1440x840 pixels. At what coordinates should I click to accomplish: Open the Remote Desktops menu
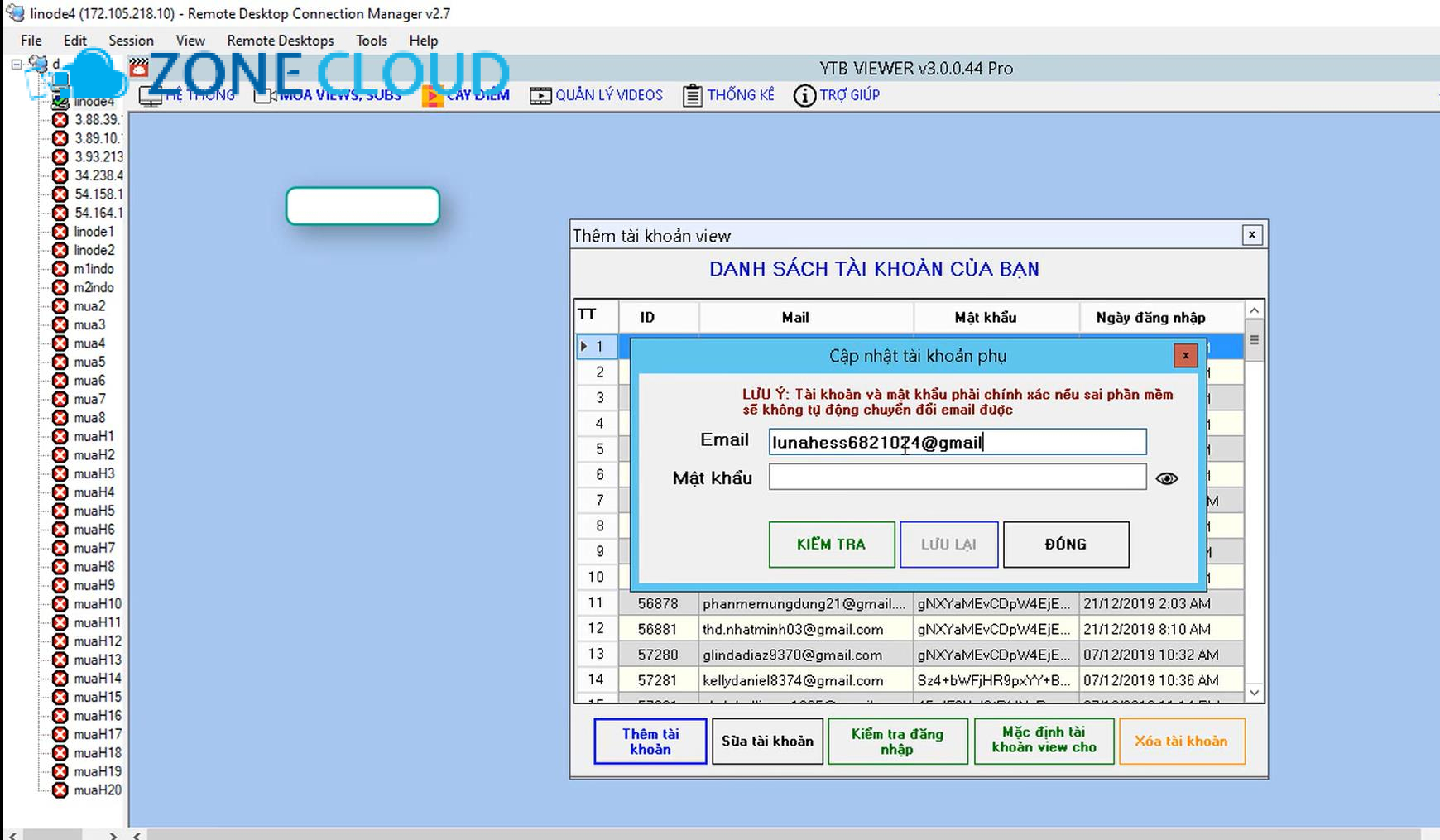pyautogui.click(x=280, y=40)
